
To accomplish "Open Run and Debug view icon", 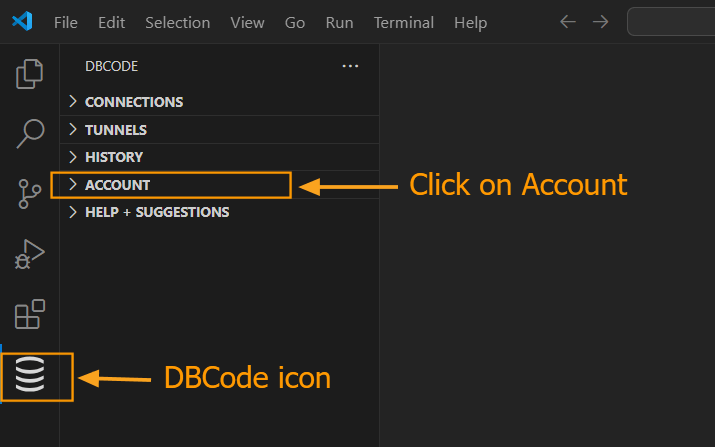I will click(x=30, y=254).
